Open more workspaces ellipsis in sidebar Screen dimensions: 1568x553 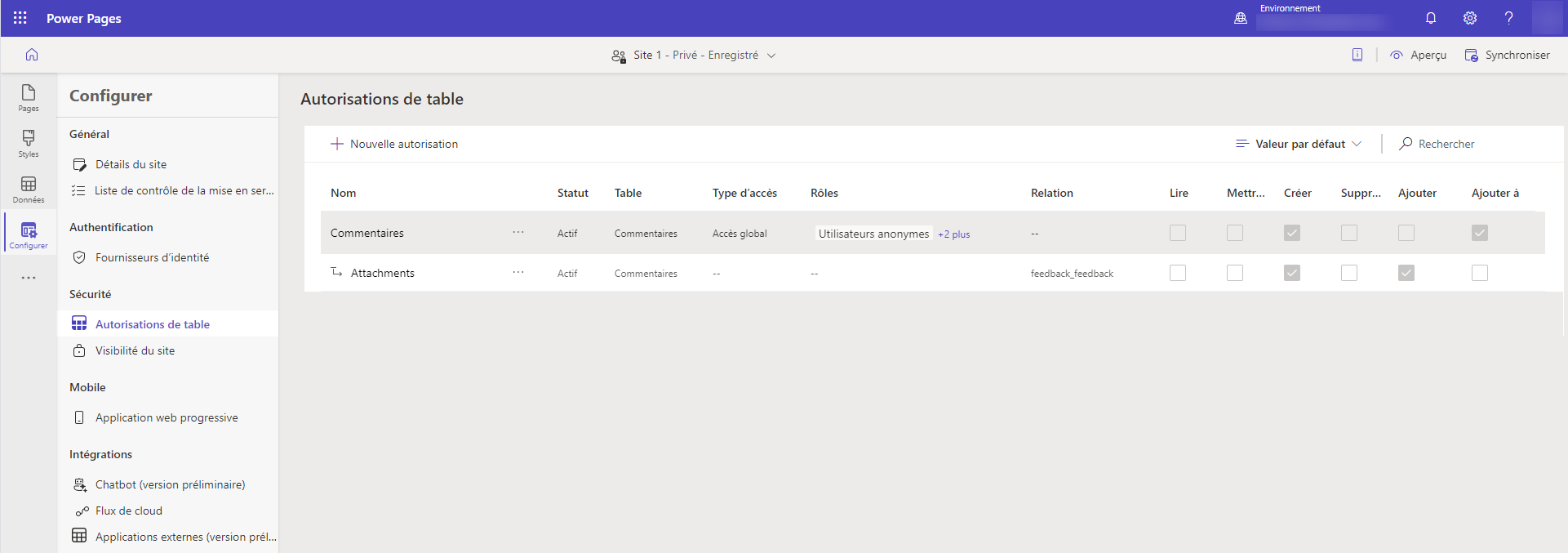(29, 278)
